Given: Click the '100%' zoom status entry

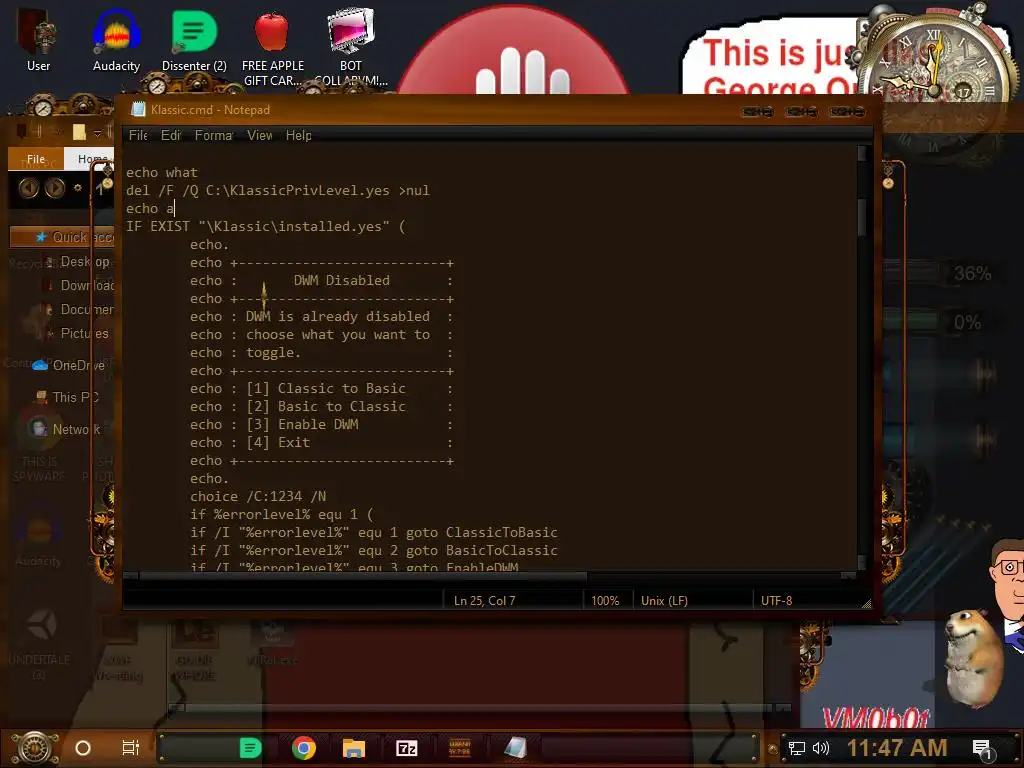Looking at the screenshot, I should (x=605, y=601).
